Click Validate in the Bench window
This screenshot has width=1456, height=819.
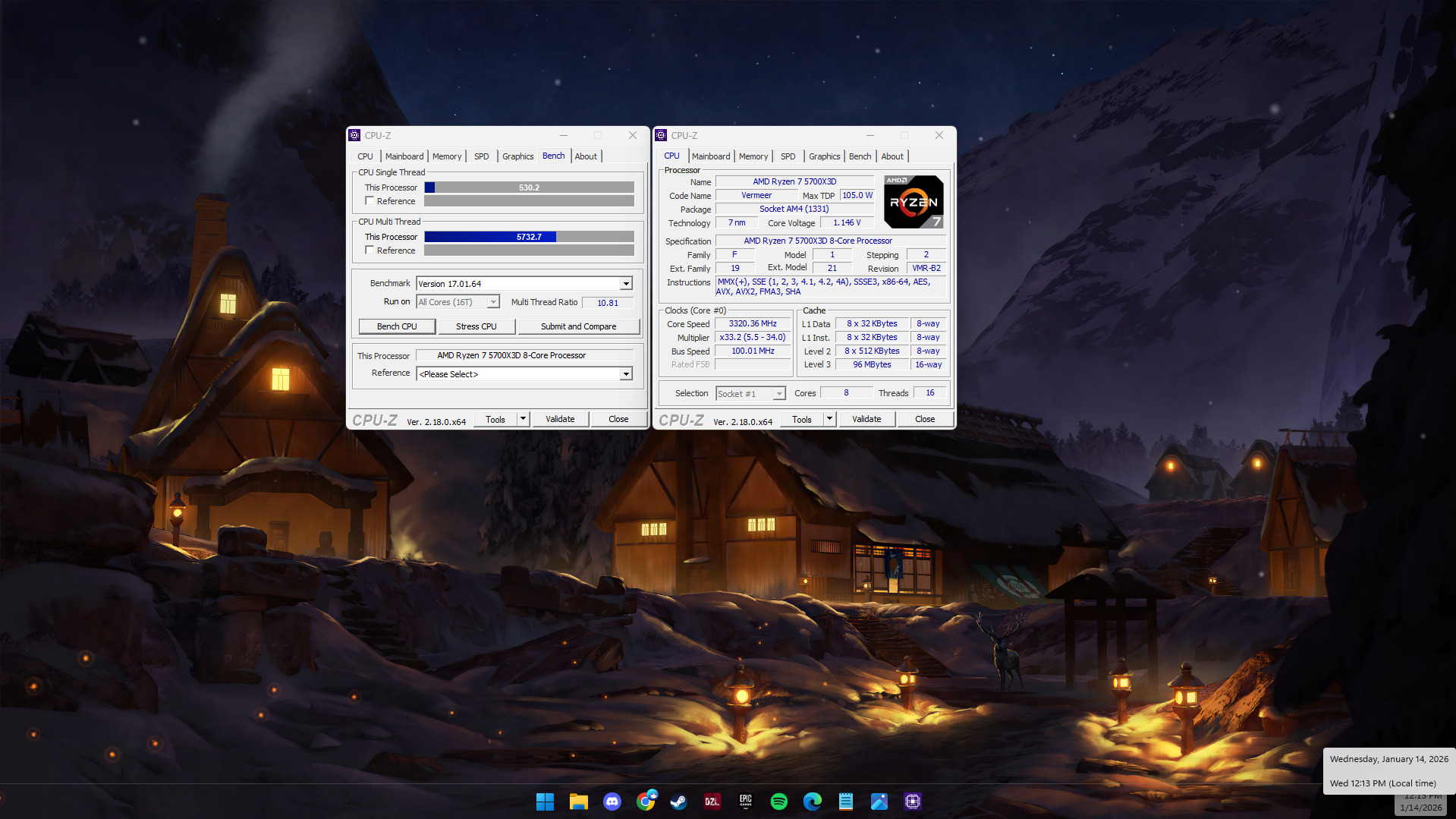coord(560,419)
